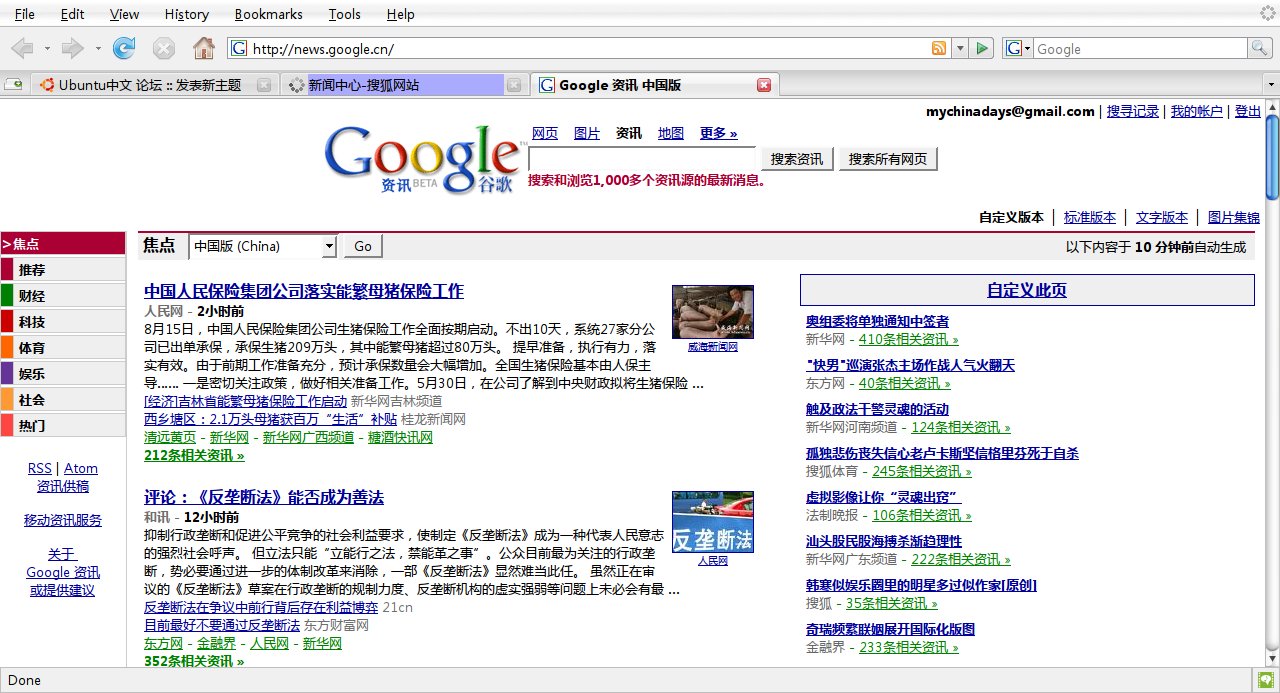
Task: Click the 搜索资讯 button
Action: (x=797, y=159)
